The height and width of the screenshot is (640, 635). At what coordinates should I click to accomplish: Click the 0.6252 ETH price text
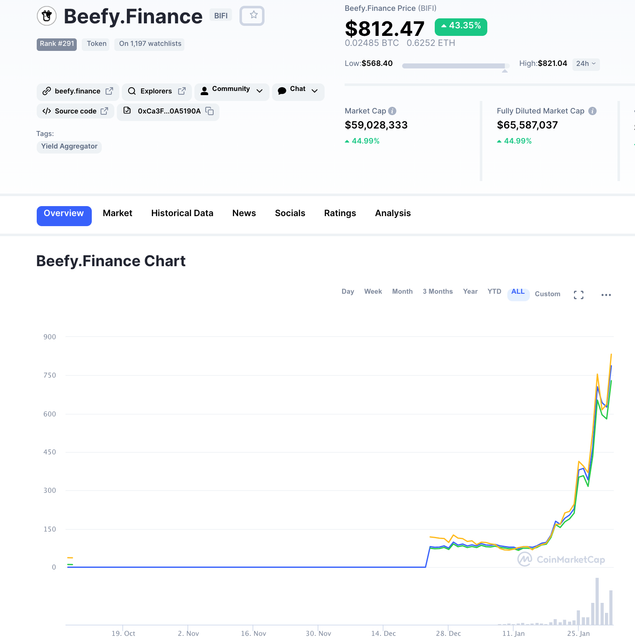(431, 43)
